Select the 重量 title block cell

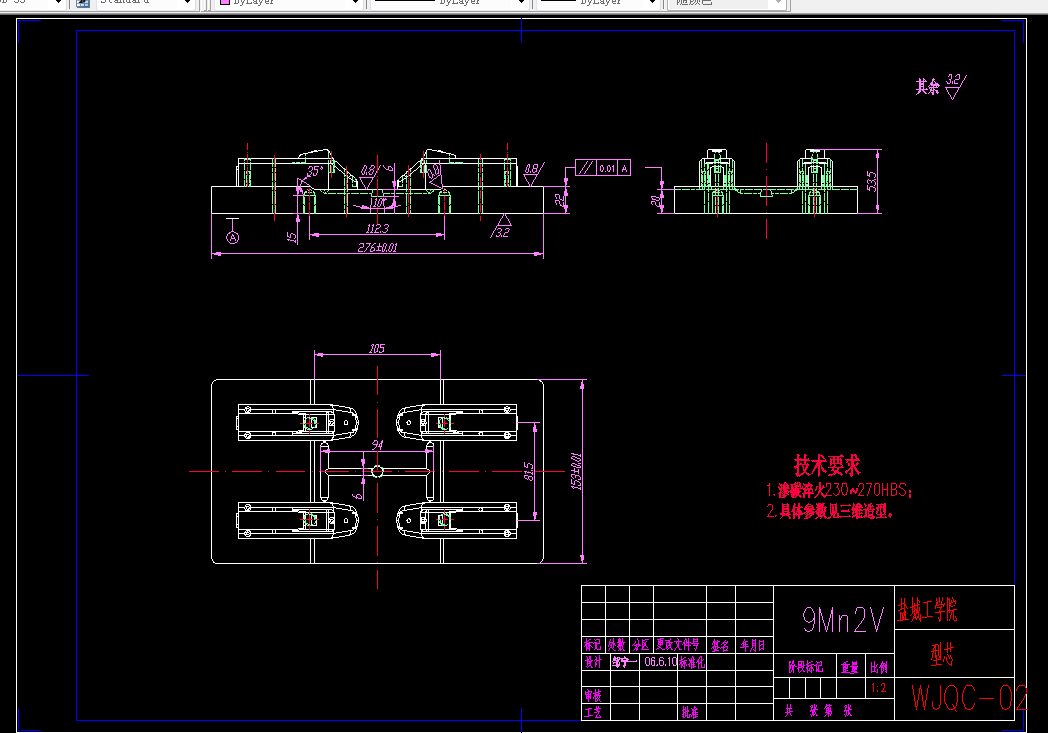pyautogui.click(x=849, y=668)
